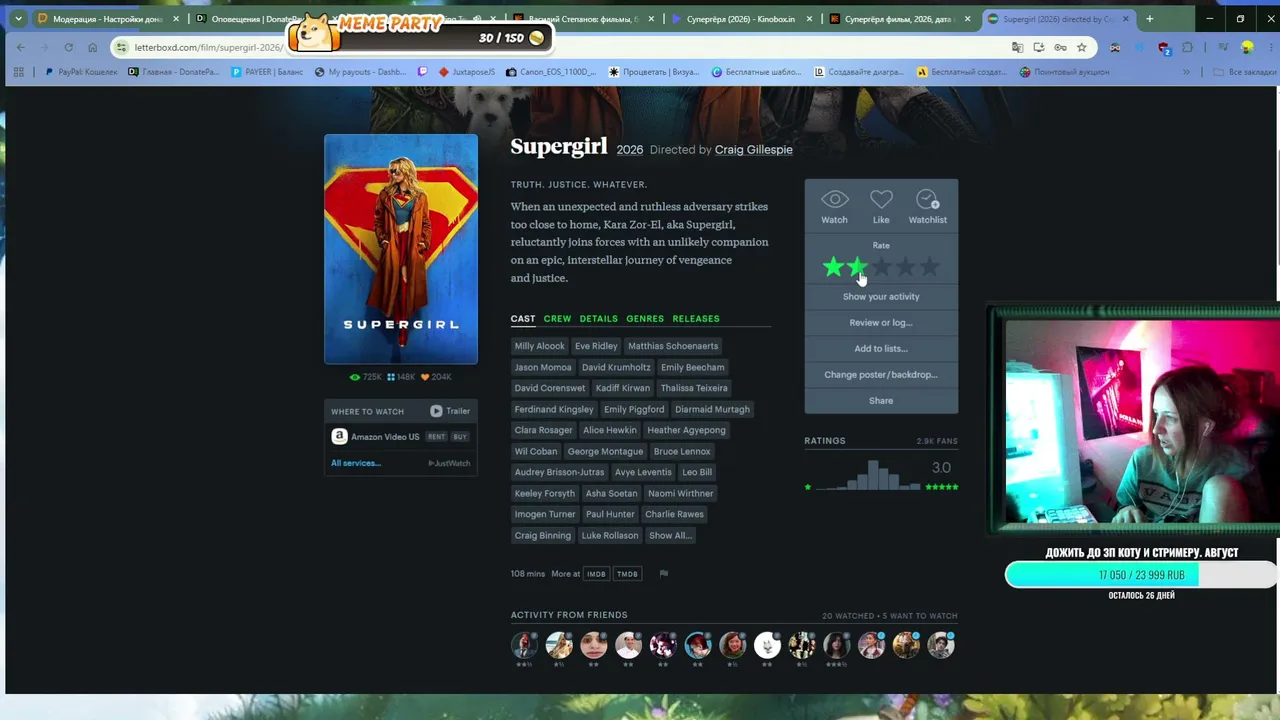
Task: Click the translate page icon in address bar
Action: (1017, 47)
